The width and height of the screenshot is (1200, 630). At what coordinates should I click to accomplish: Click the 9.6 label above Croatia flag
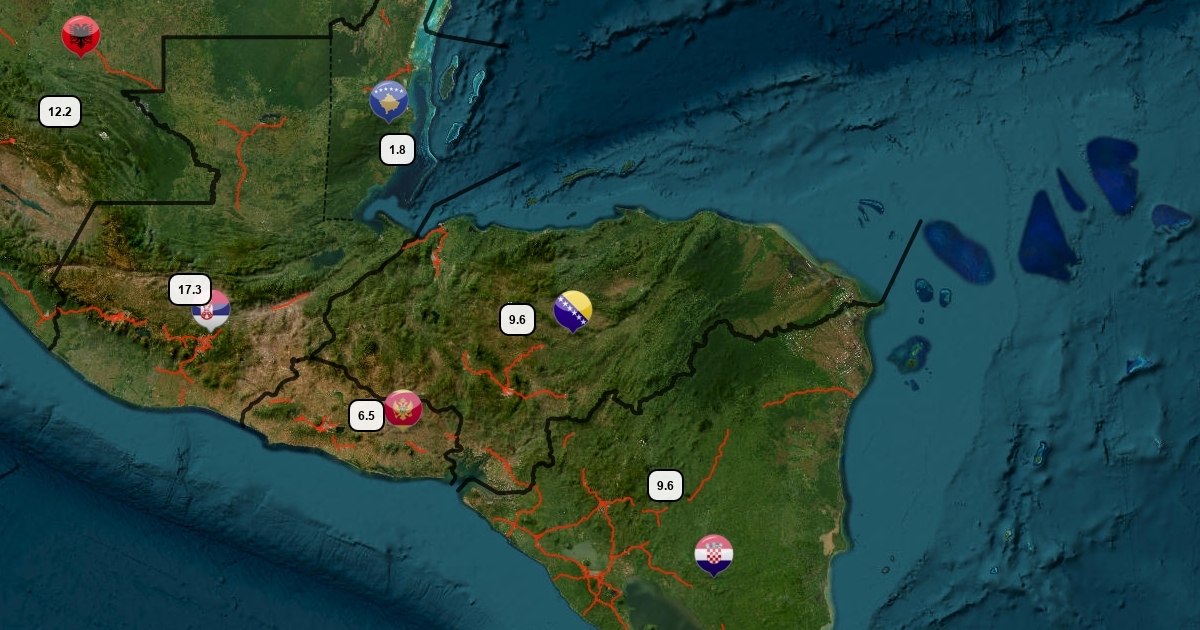665,487
